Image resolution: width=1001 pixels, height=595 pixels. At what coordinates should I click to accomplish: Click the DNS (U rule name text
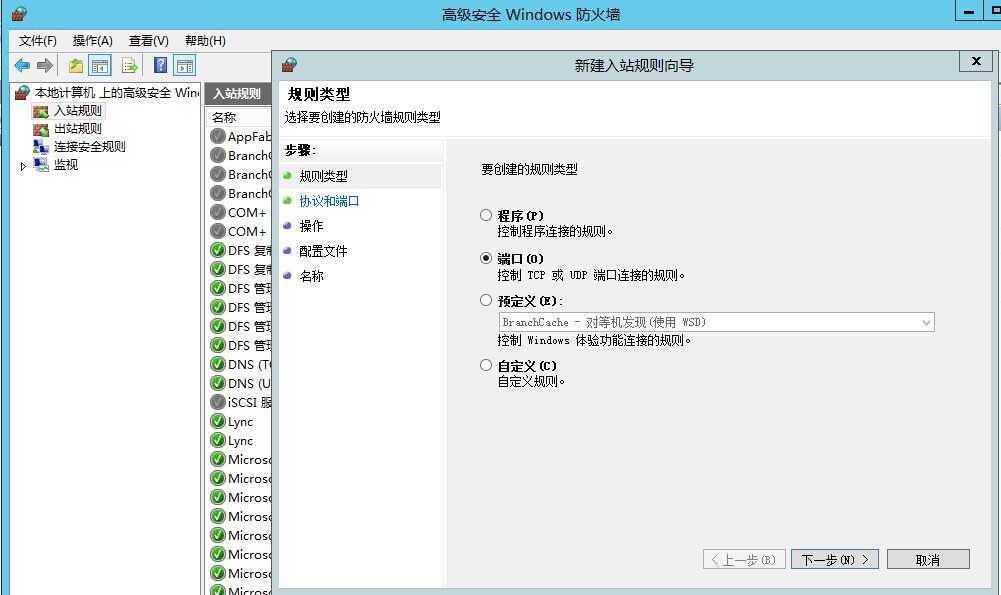(x=250, y=383)
